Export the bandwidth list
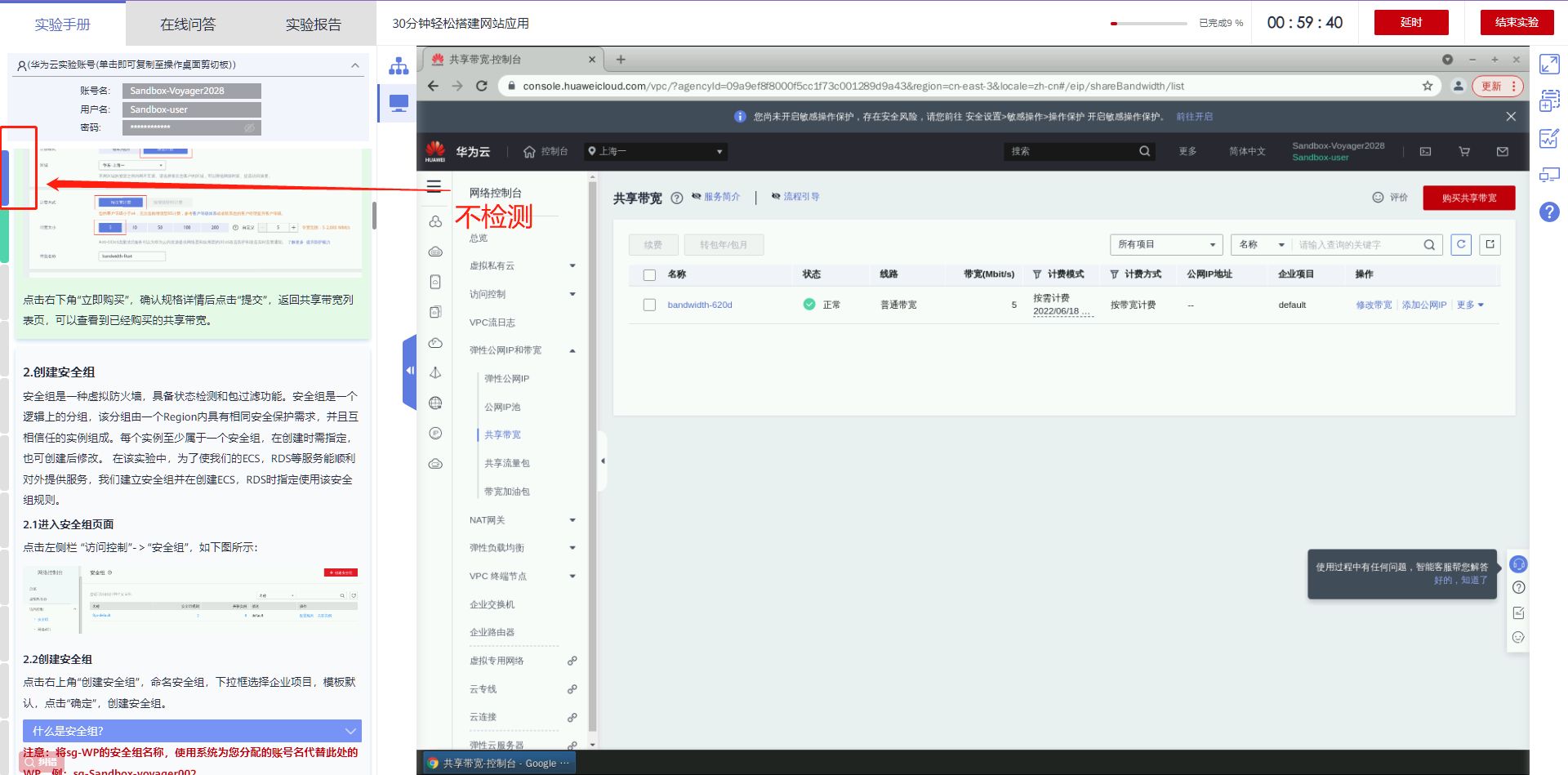 [x=1490, y=244]
